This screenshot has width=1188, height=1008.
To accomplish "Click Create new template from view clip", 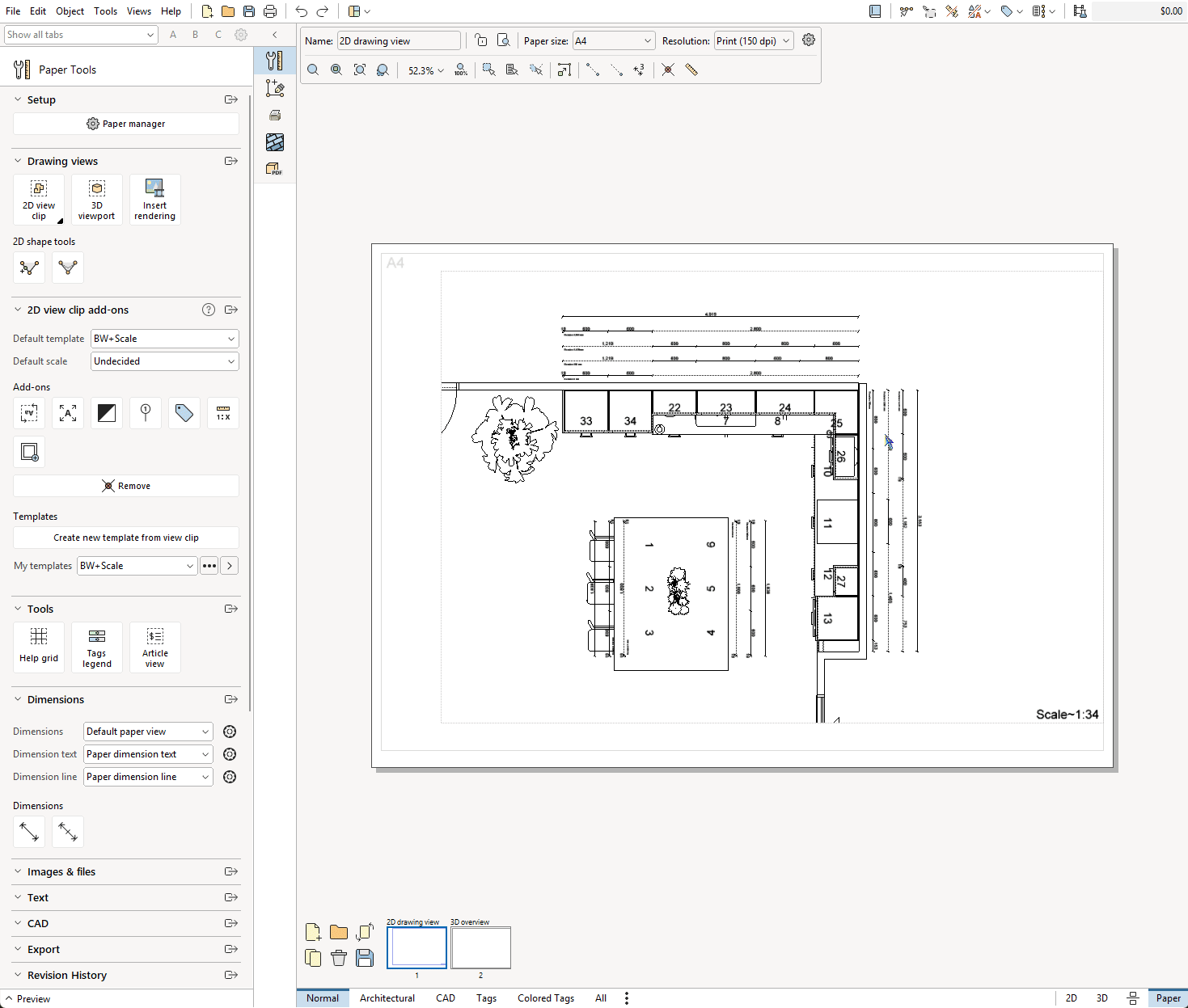I will (126, 538).
